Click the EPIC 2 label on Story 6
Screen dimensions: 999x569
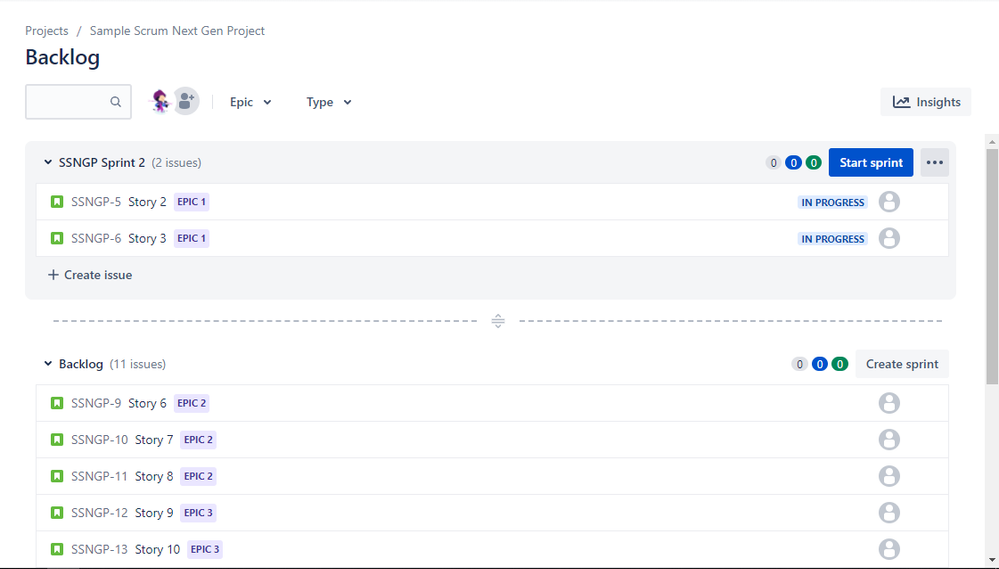click(191, 403)
